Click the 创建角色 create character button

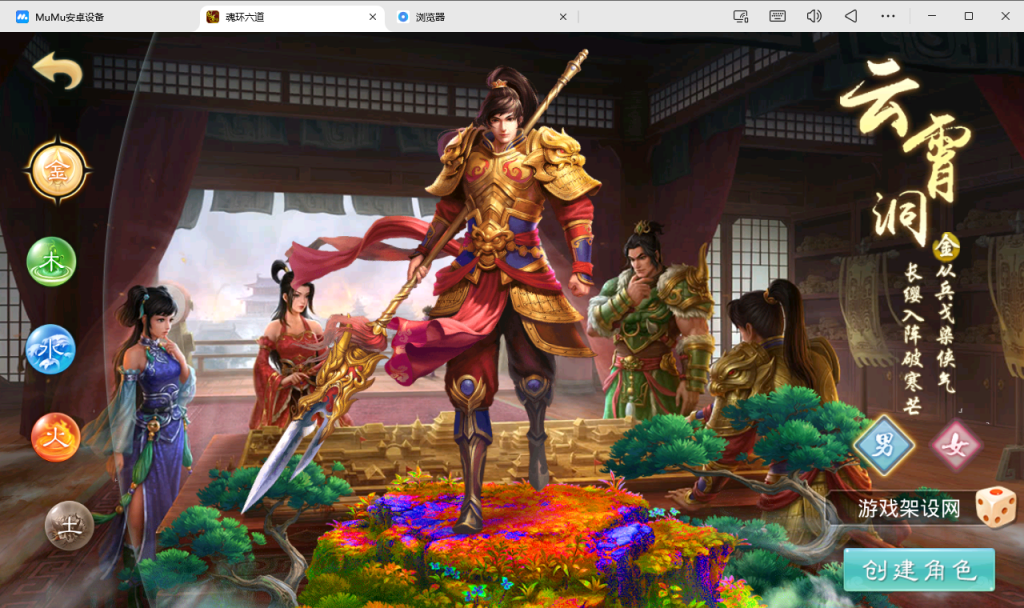click(x=919, y=570)
